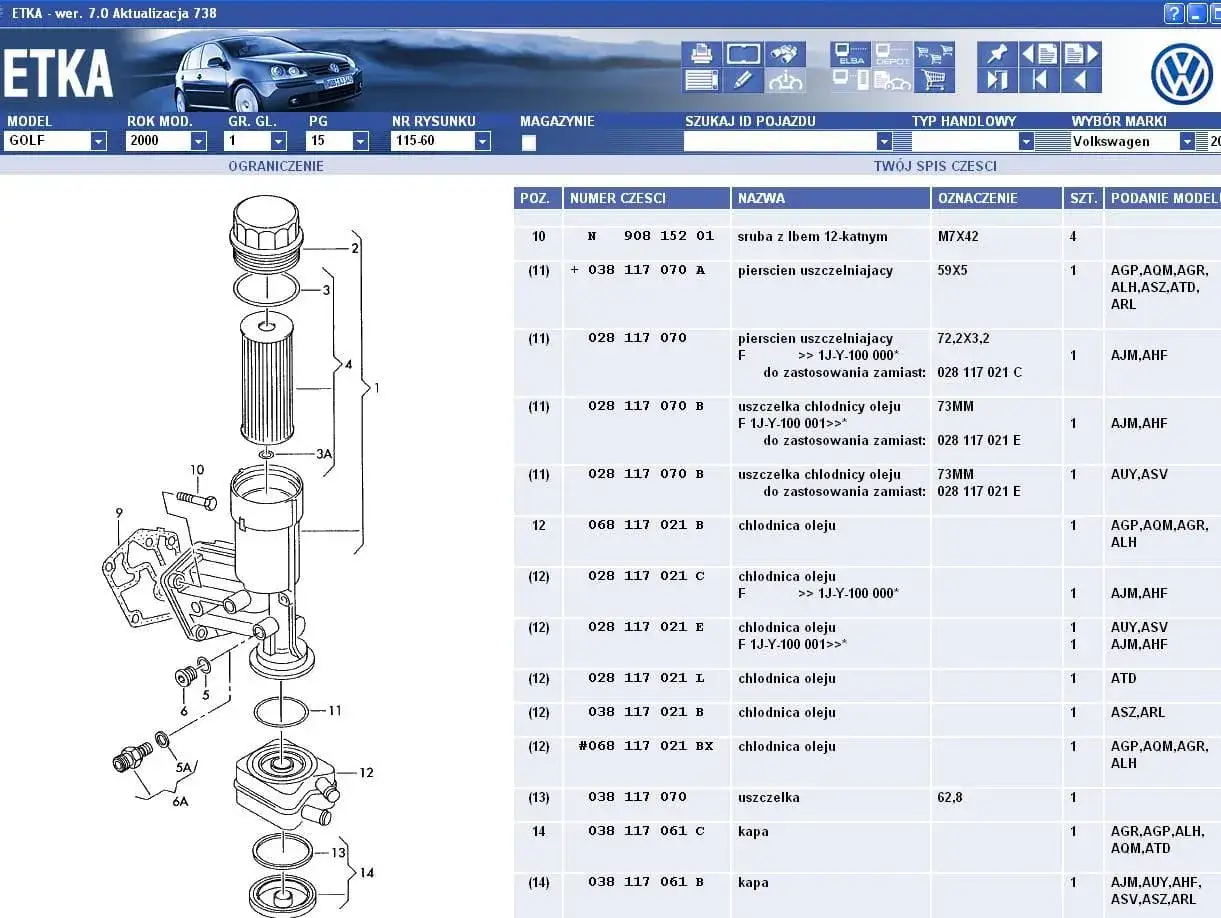Click the document-and-car icon

click(x=892, y=80)
